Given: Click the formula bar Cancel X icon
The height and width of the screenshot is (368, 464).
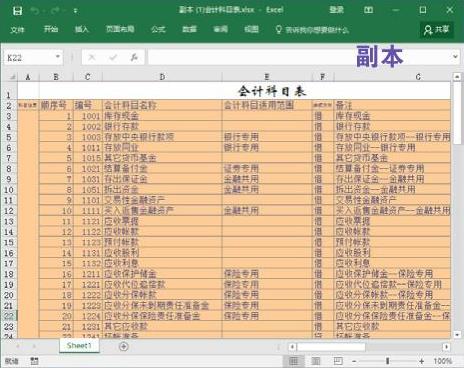Looking at the screenshot, I should pos(92,57).
